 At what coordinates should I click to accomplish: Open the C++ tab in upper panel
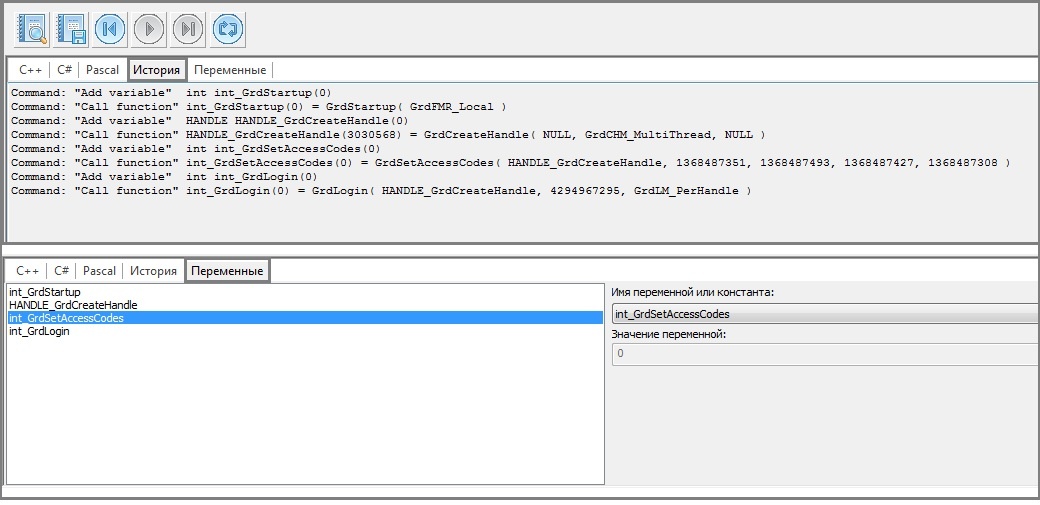coord(29,70)
